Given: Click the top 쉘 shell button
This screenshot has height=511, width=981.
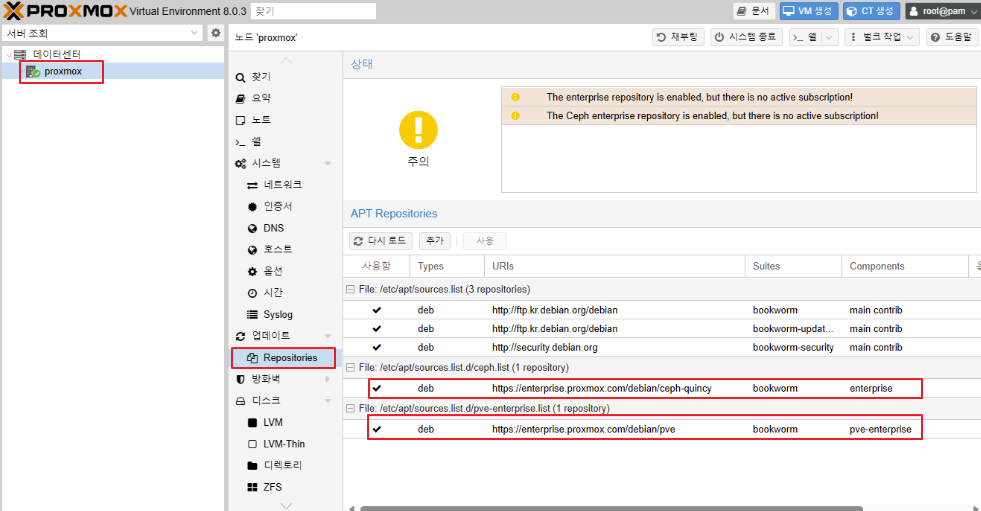Looking at the screenshot, I should [806, 38].
